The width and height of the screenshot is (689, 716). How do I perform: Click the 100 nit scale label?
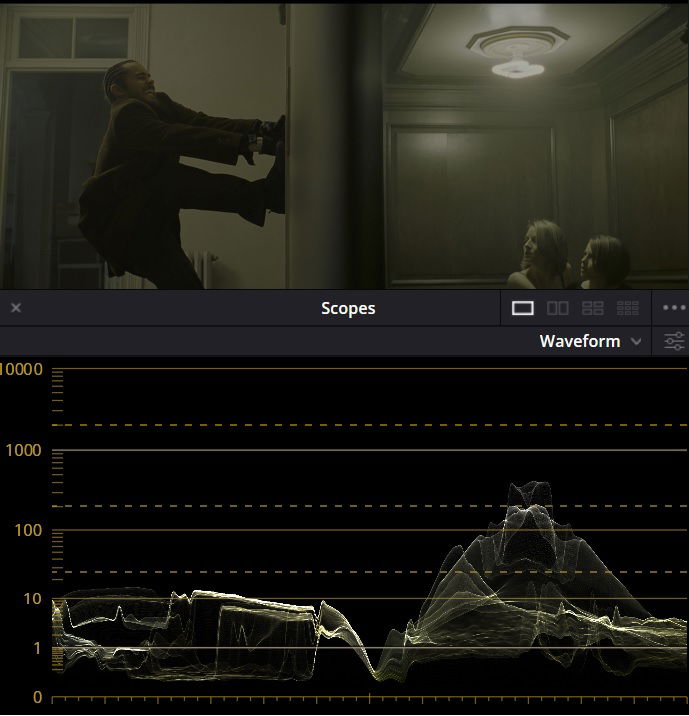pos(28,530)
